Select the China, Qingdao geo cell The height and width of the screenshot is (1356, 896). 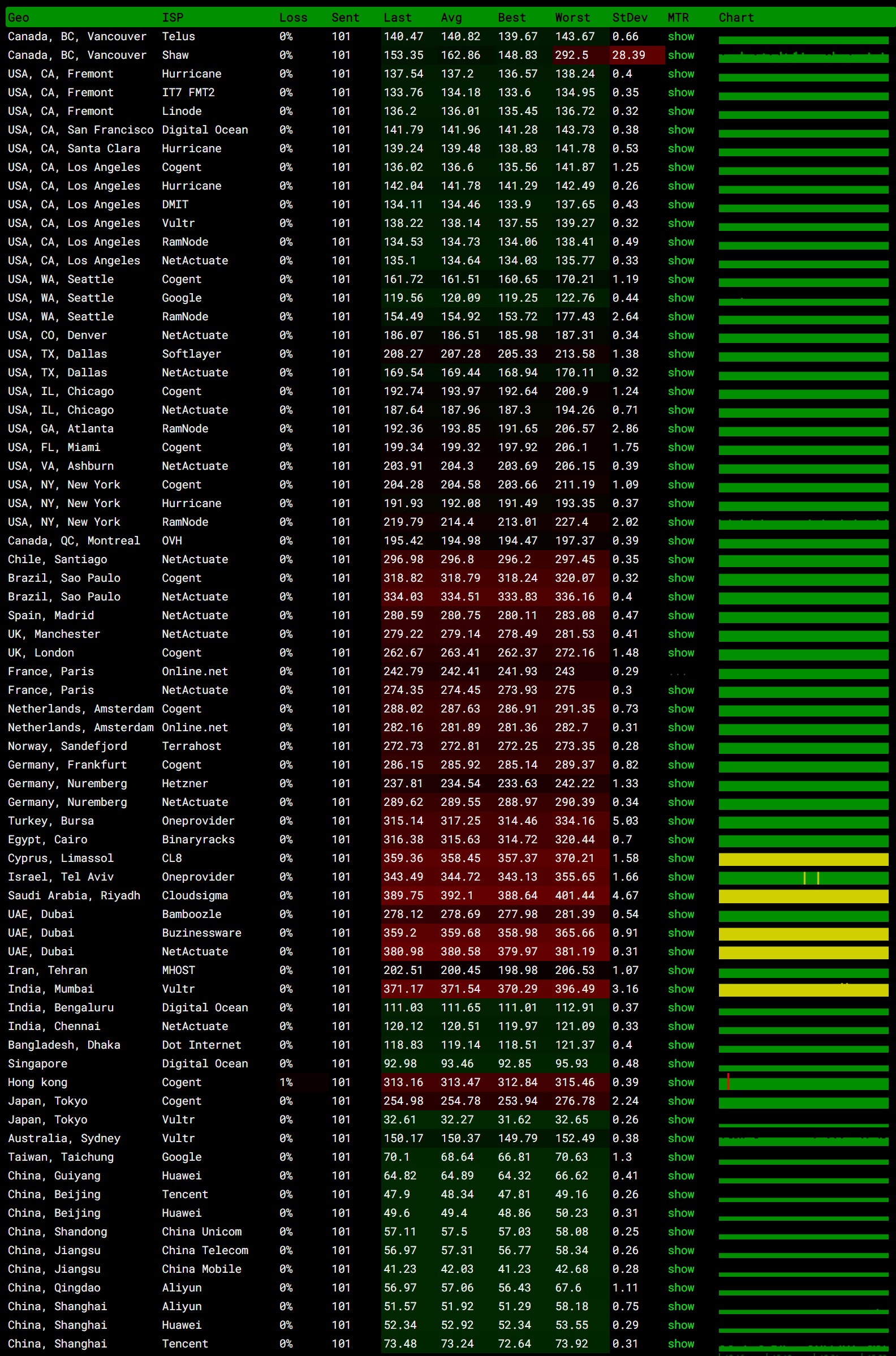click(x=54, y=1288)
